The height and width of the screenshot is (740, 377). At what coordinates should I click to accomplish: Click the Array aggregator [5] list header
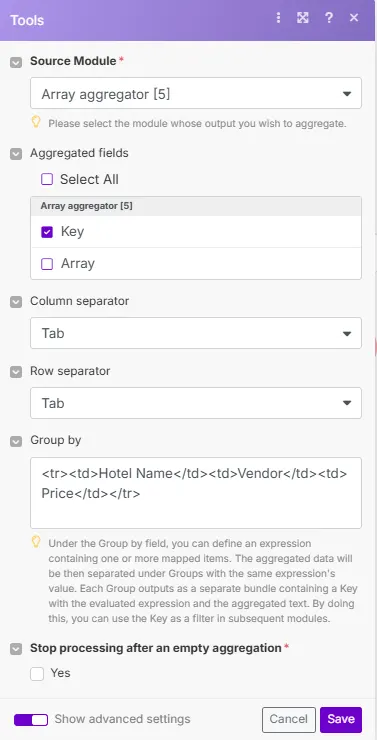click(196, 206)
